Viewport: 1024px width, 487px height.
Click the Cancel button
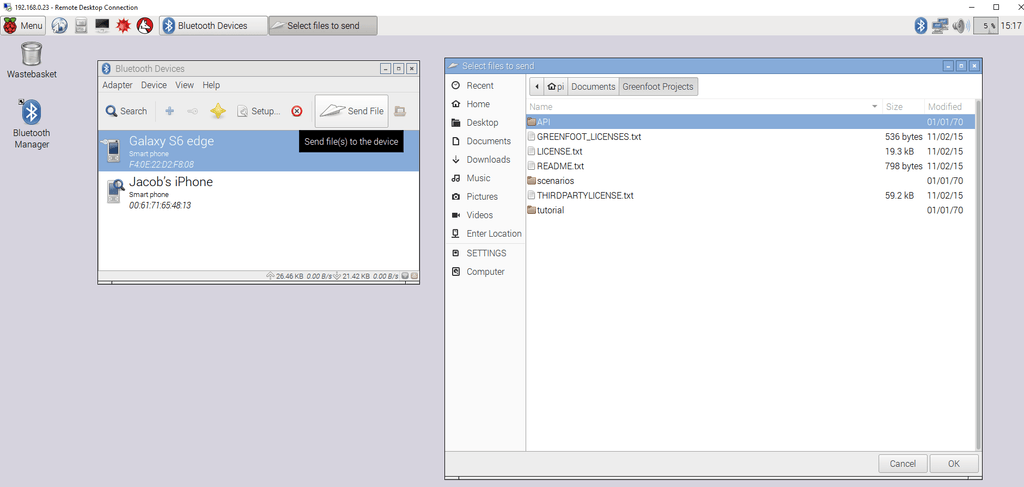(x=902, y=463)
